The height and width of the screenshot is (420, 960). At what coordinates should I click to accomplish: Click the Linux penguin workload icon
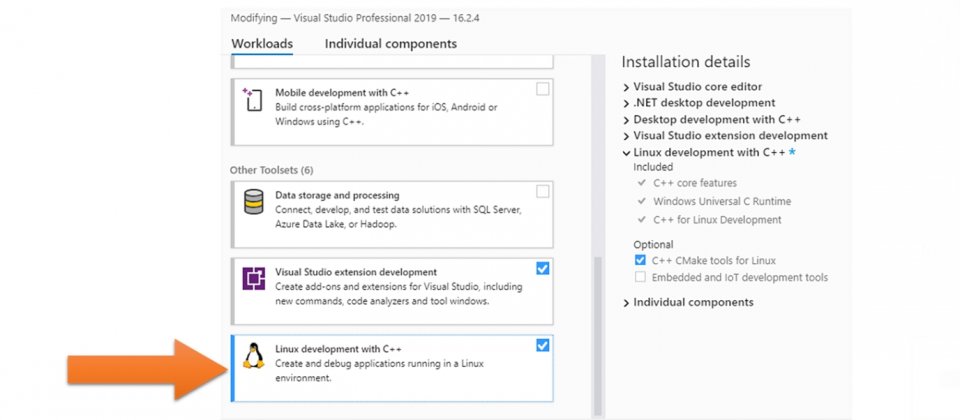tap(253, 356)
